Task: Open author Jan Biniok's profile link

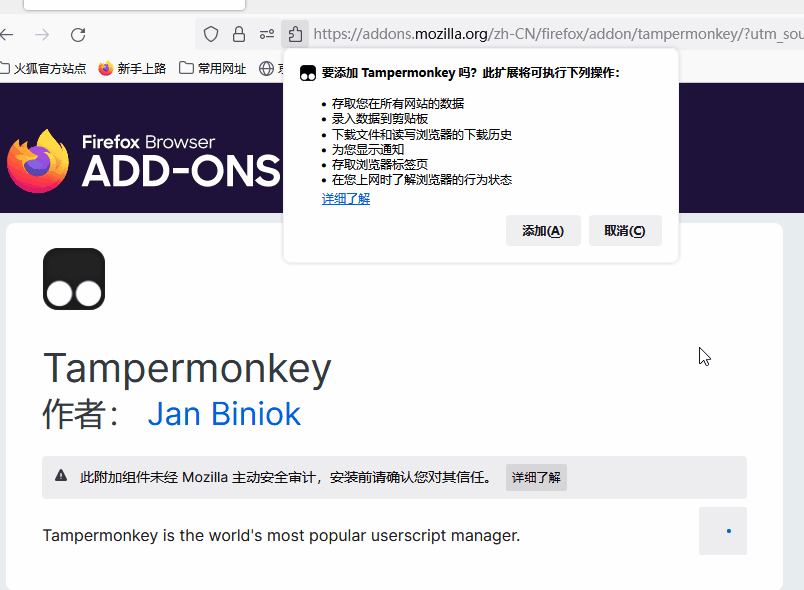Action: pos(224,414)
